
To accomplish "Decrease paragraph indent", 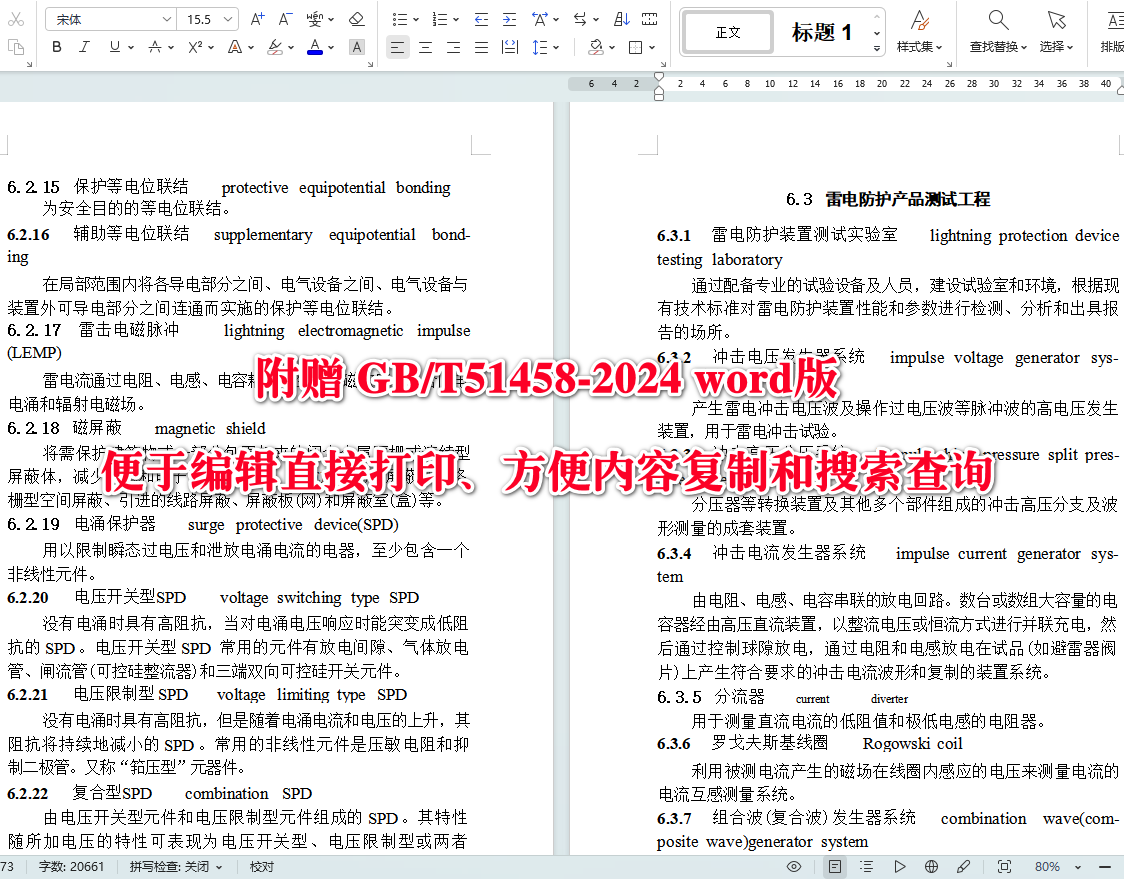I will [x=481, y=19].
